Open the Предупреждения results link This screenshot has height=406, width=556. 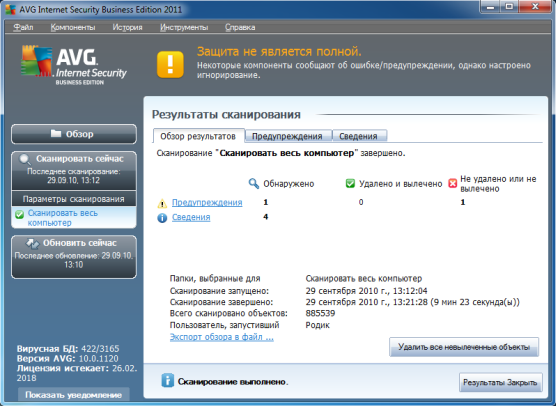[x=207, y=202]
